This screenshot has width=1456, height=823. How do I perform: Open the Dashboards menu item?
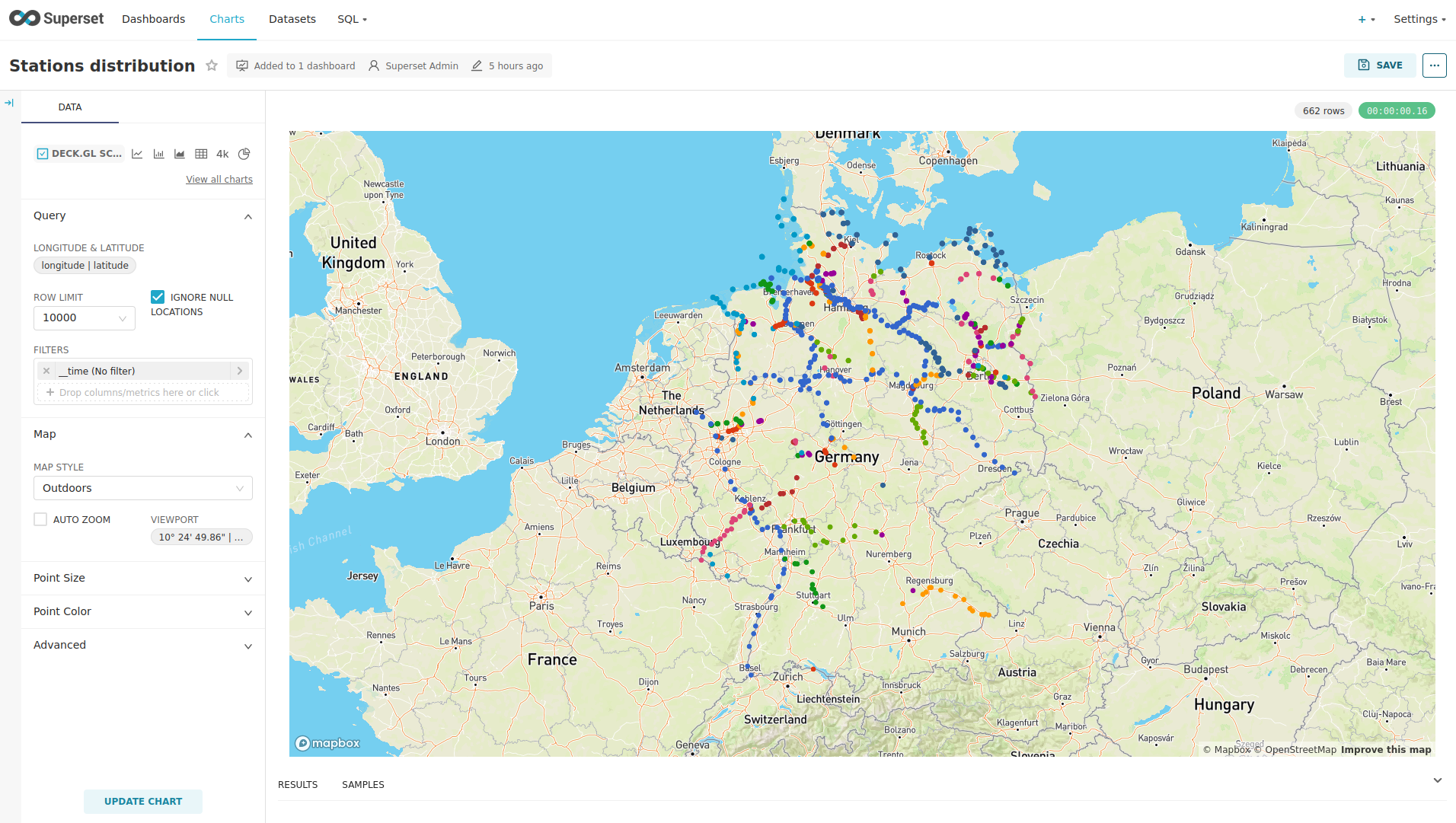coord(153,19)
